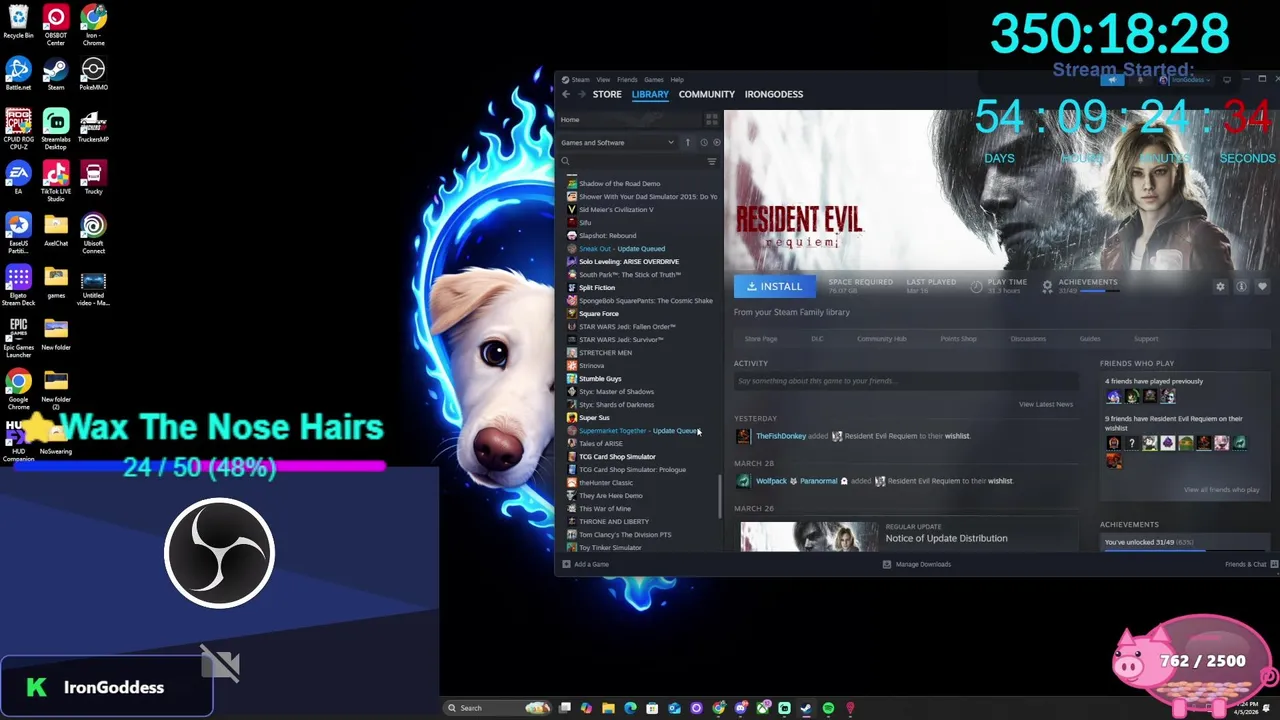Image resolution: width=1280 pixels, height=720 pixels.
Task: Open the DLC link
Action: (817, 339)
